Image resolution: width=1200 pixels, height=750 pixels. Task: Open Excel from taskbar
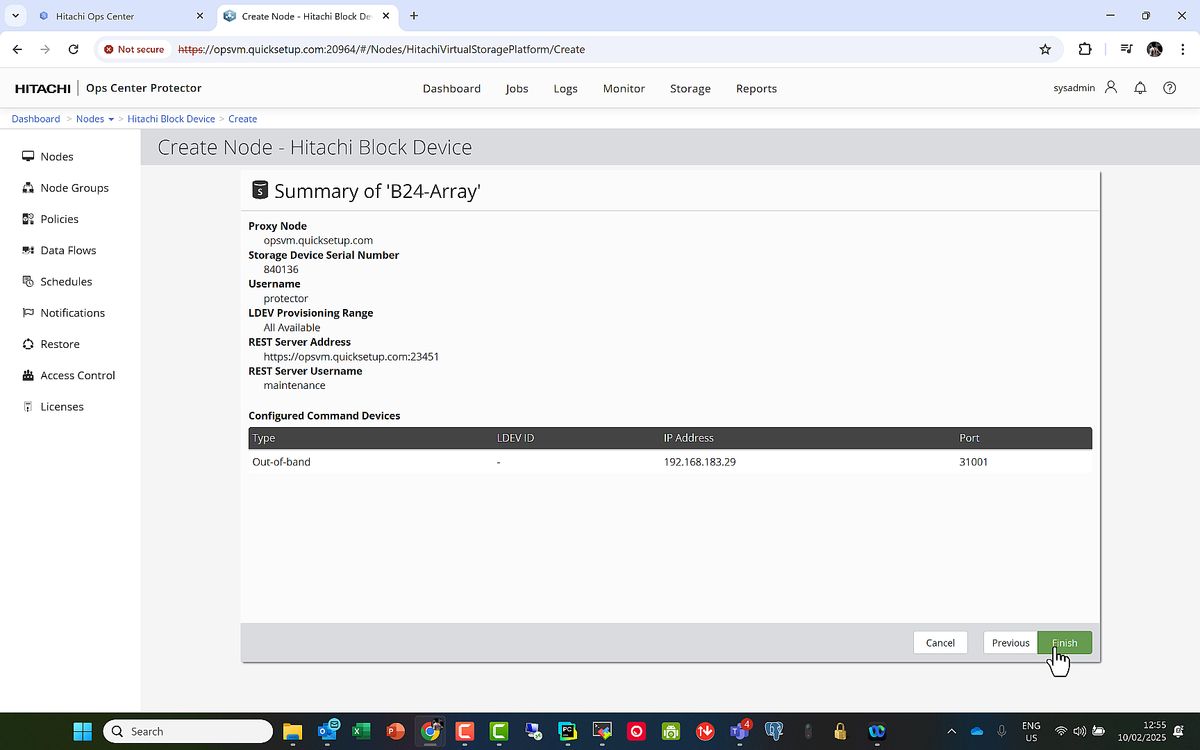(361, 731)
